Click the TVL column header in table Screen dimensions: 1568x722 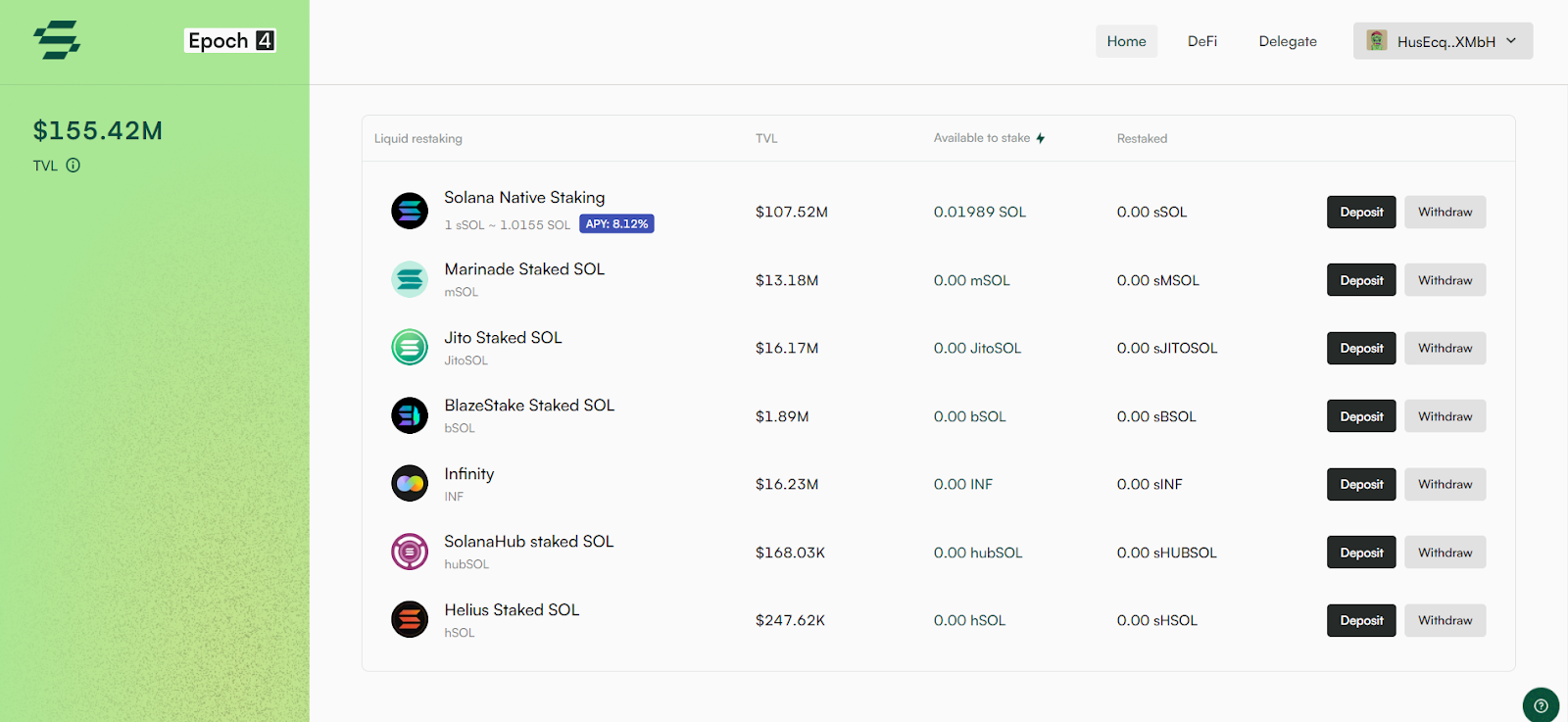point(766,138)
